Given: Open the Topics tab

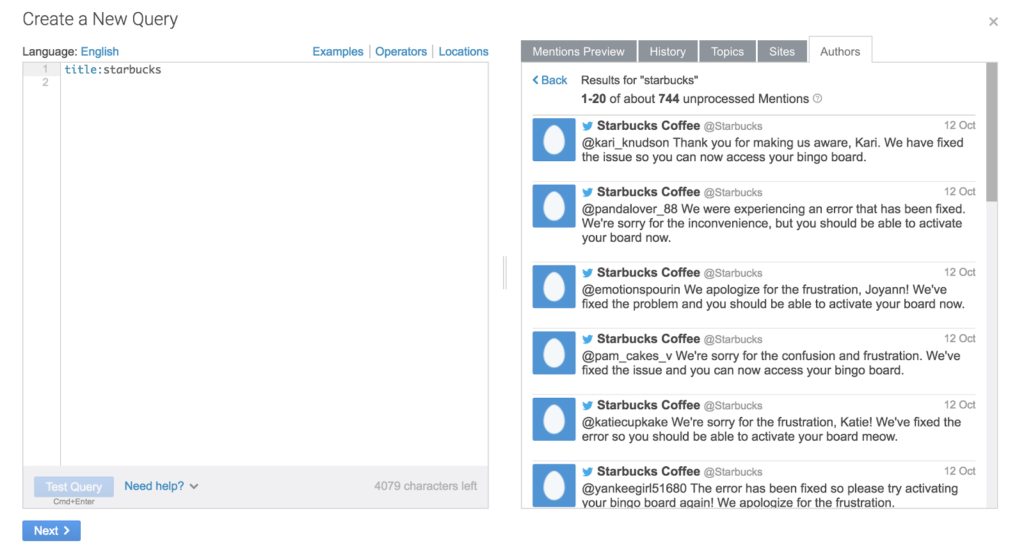Looking at the screenshot, I should point(727,52).
